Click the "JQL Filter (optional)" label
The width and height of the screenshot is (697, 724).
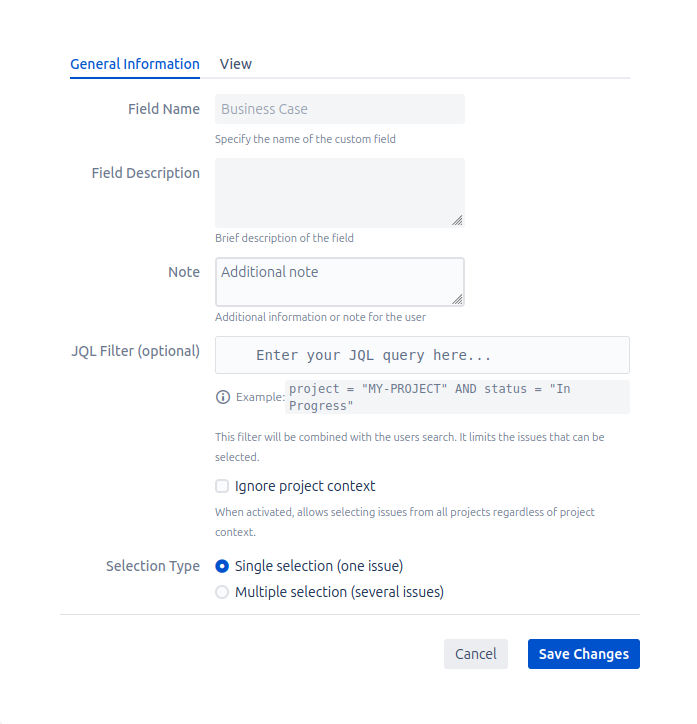[x=136, y=351]
